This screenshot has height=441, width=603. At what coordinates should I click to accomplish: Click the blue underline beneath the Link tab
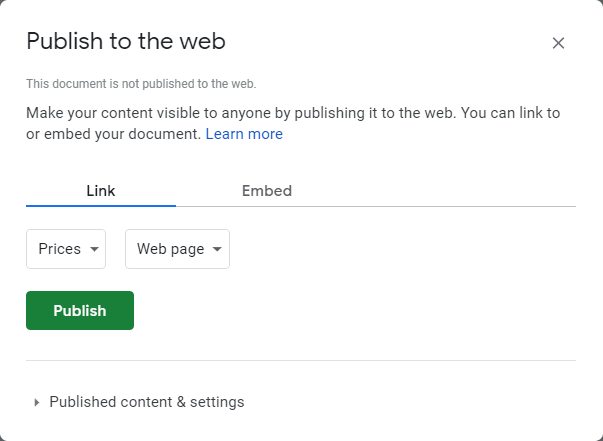click(101, 205)
